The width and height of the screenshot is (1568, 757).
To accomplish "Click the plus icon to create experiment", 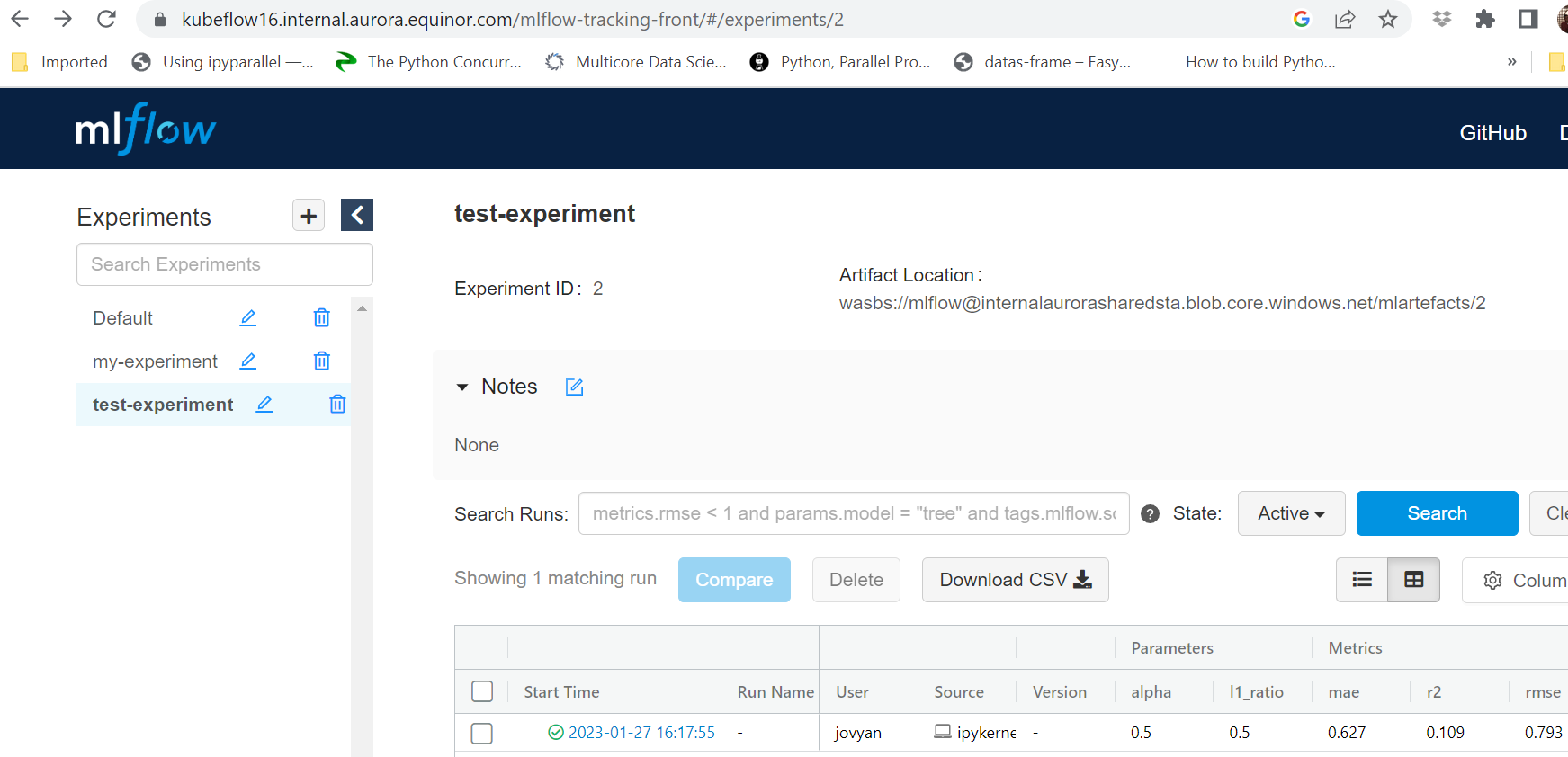I will (x=309, y=216).
